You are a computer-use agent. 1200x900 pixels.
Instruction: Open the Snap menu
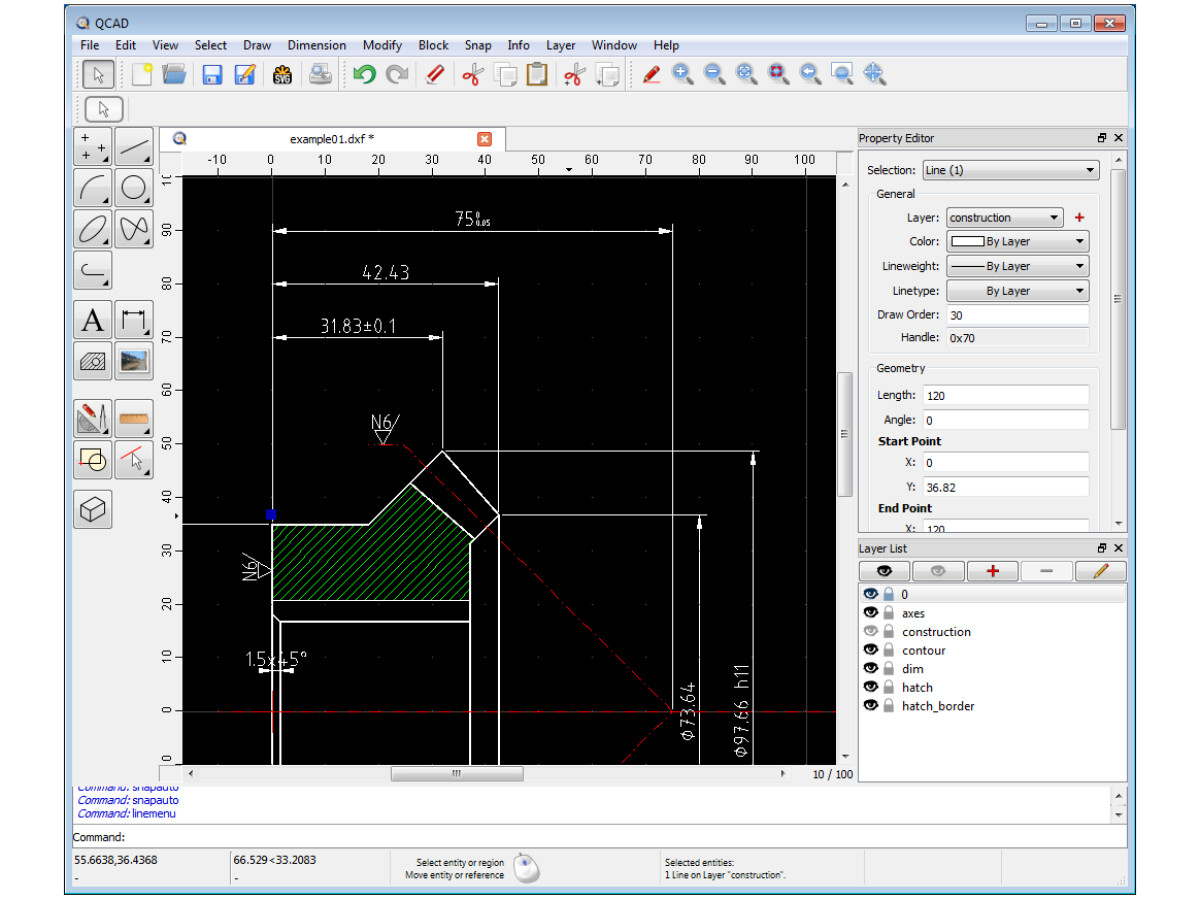[478, 45]
